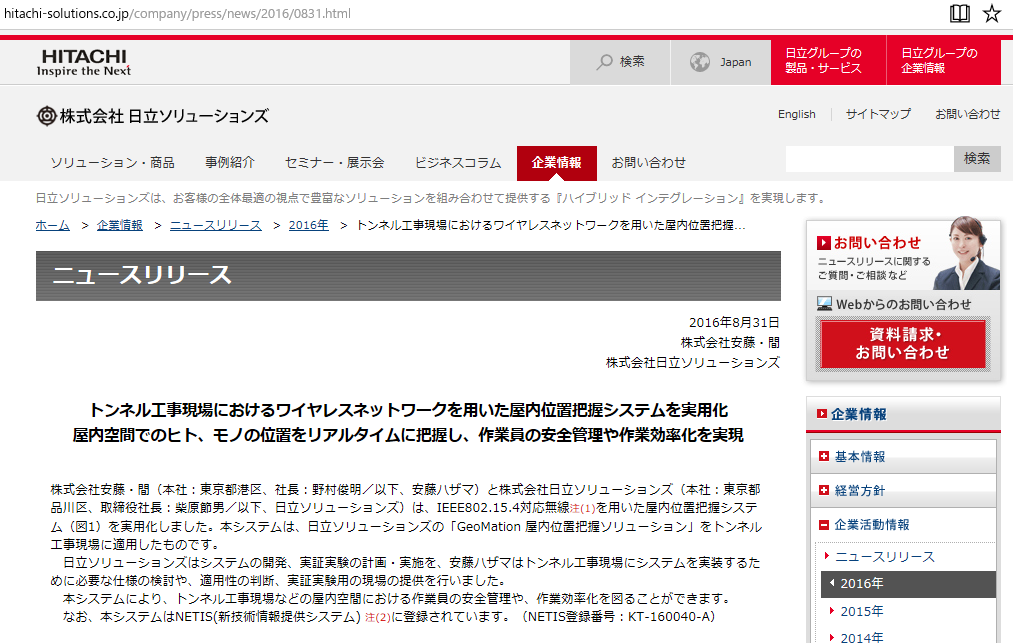Select 2016年 in sidebar list

(x=908, y=584)
